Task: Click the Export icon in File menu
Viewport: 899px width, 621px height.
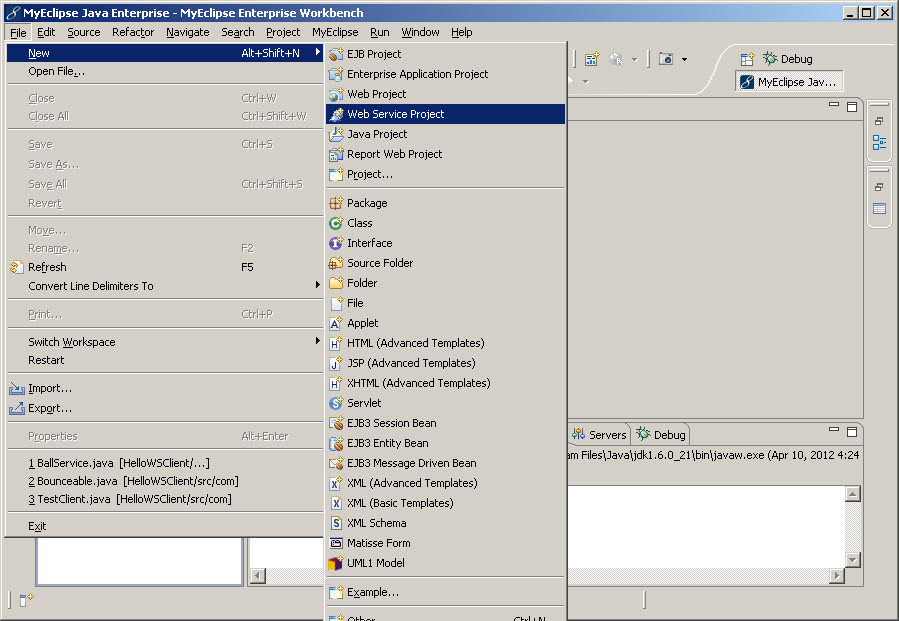Action: click(17, 408)
